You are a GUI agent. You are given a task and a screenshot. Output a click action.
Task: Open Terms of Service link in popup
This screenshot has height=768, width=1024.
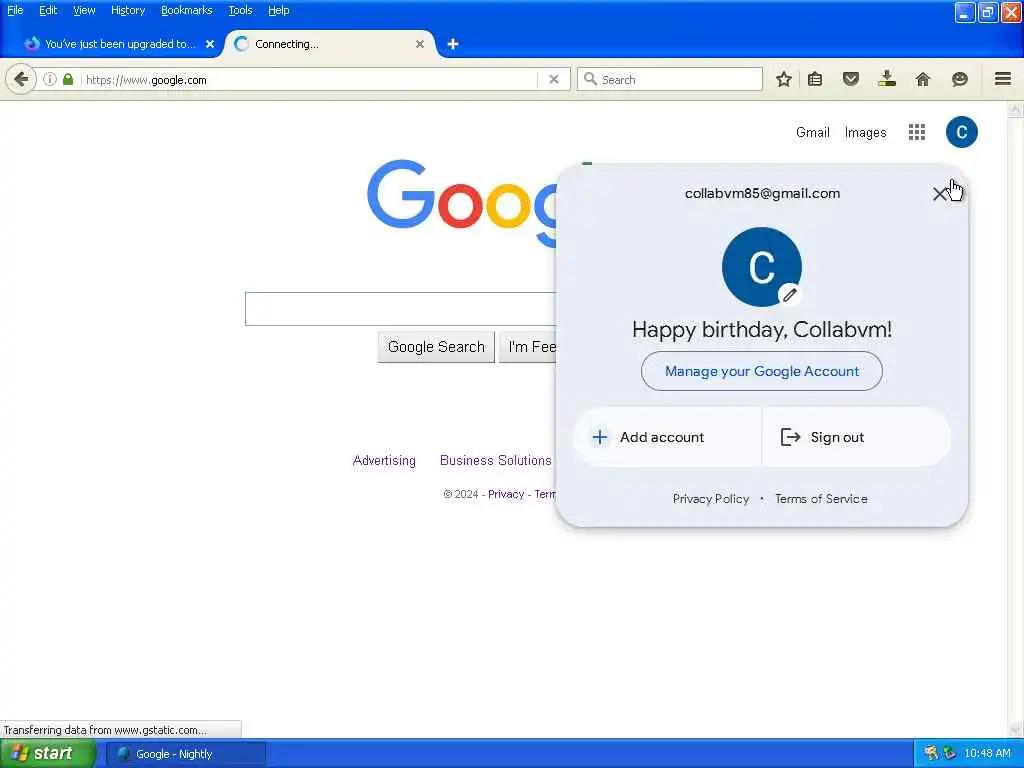click(x=821, y=499)
